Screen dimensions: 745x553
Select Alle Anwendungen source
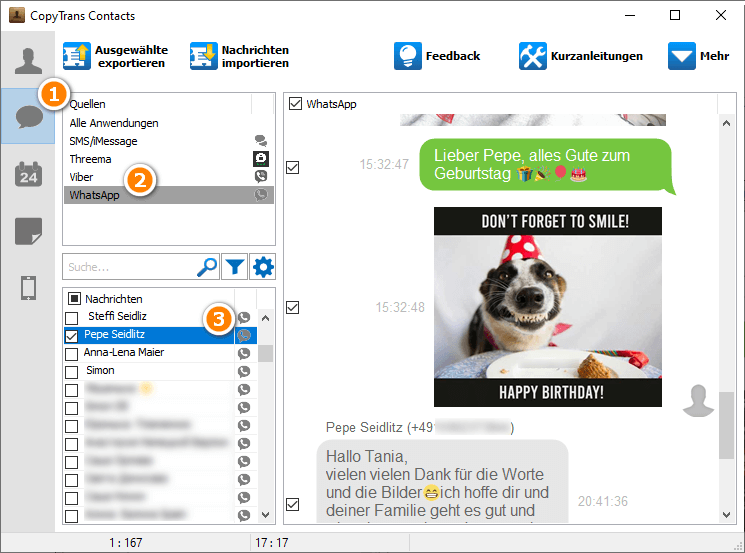click(x=169, y=123)
